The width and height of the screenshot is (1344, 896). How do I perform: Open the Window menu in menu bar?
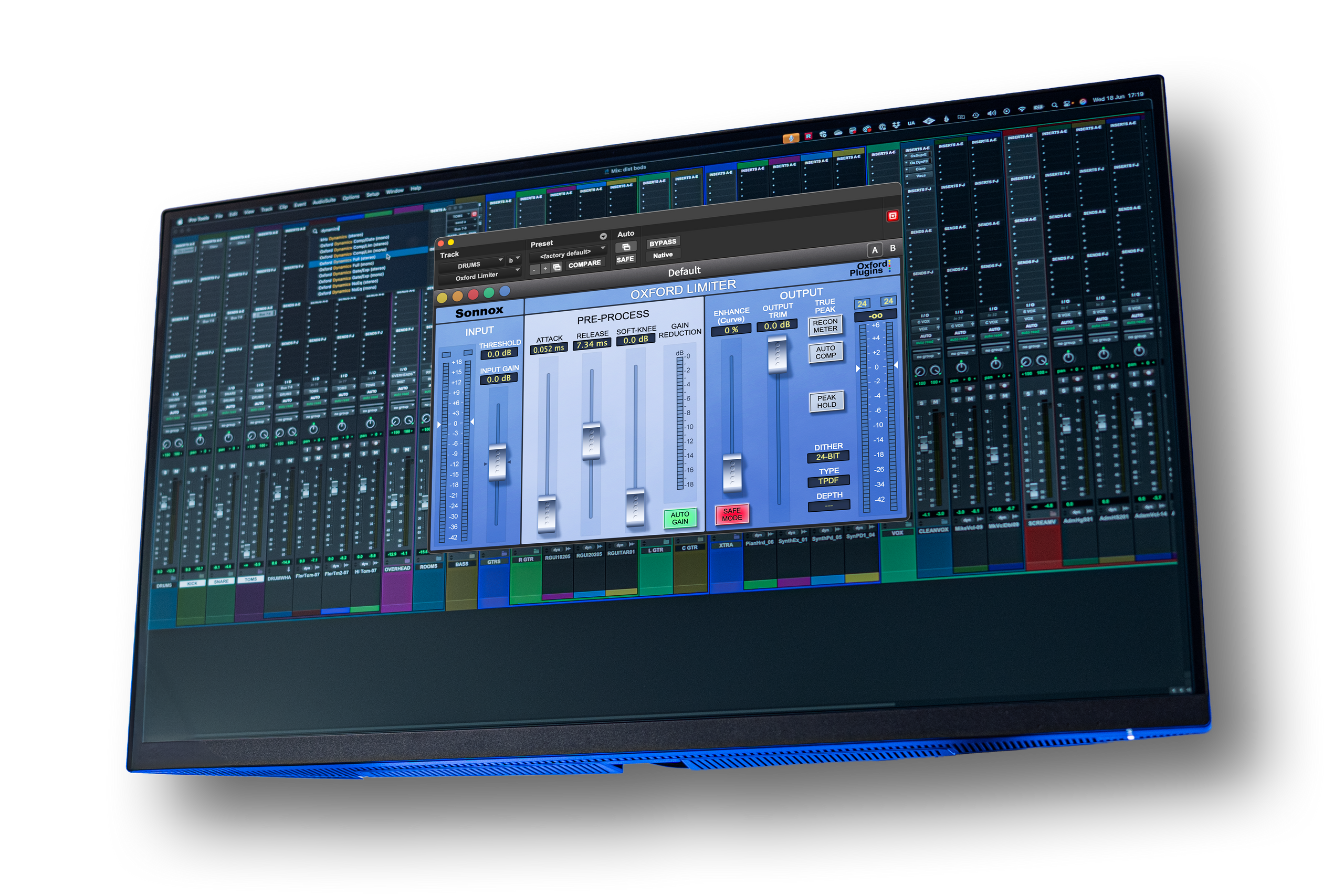tap(394, 192)
